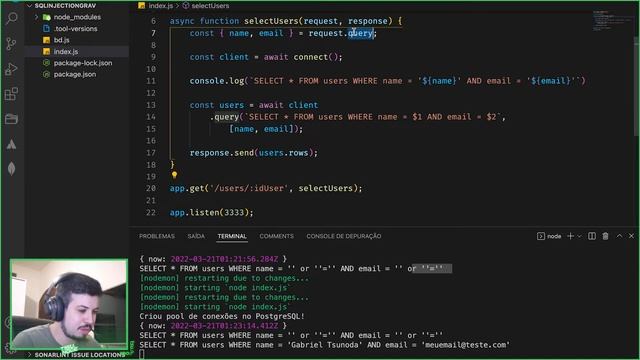Click the lightbulb quick fix icon

pyautogui.click(x=174, y=175)
